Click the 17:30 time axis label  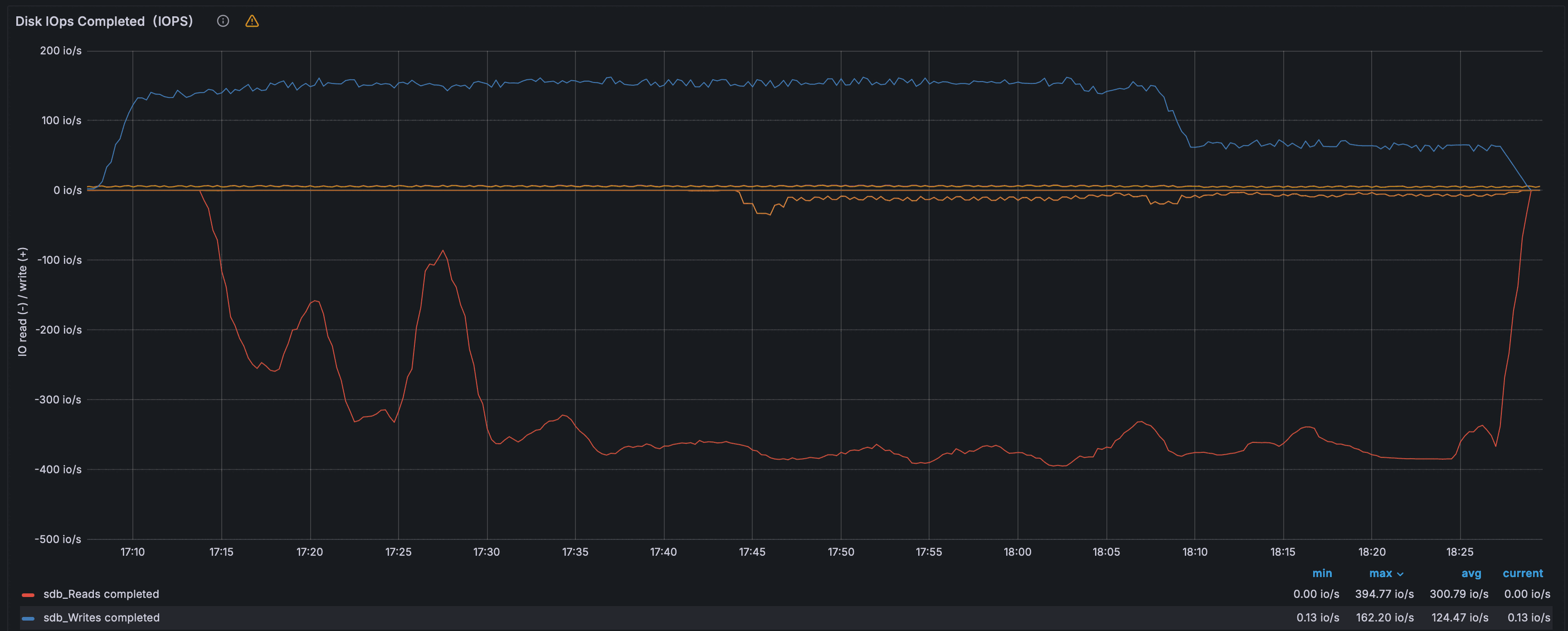pos(487,552)
